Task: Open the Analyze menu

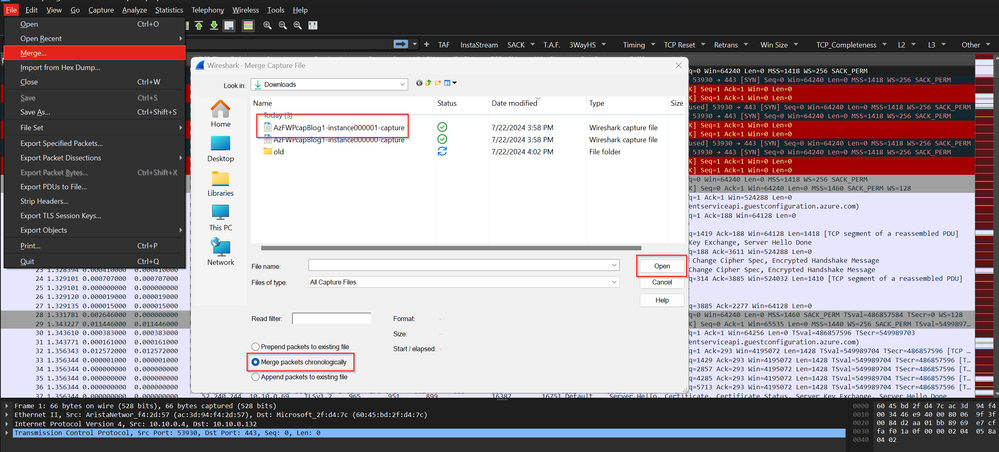Action: 134,10
